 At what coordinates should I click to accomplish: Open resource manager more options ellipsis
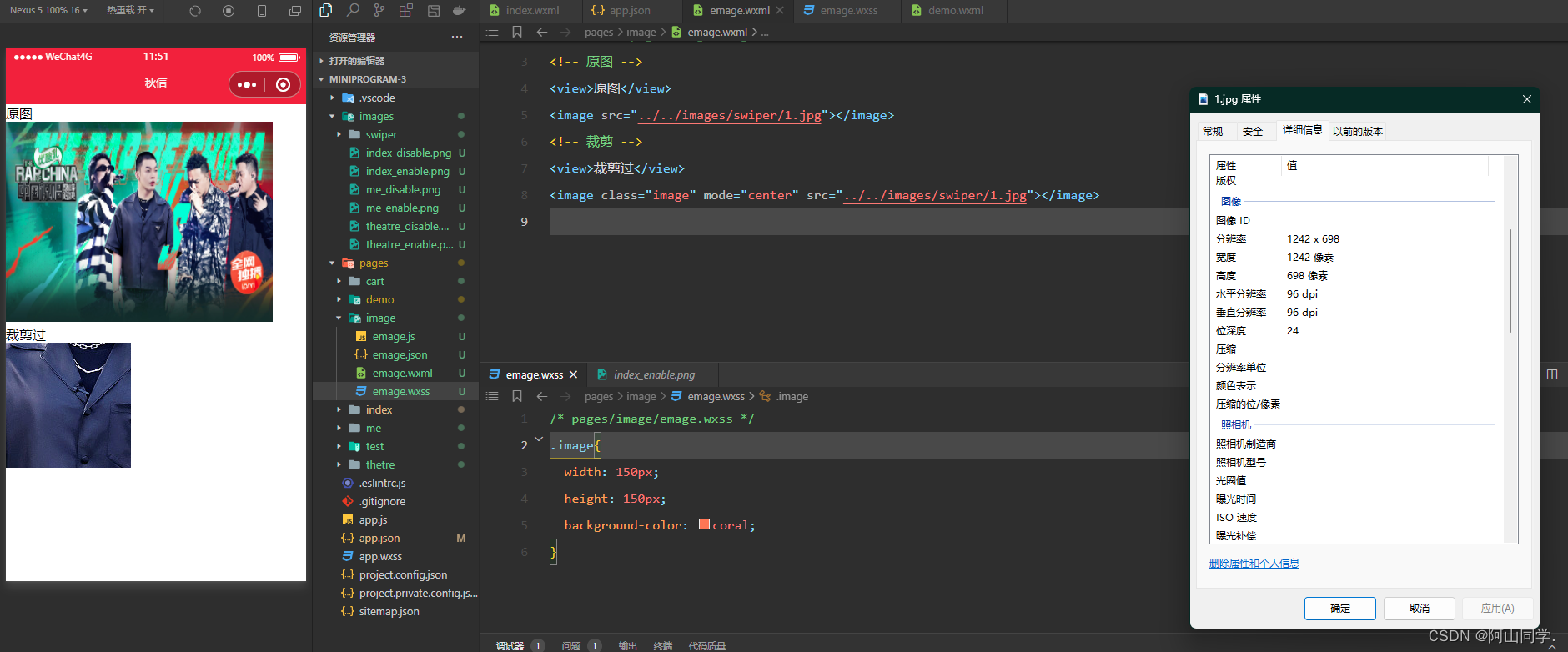coord(456,37)
